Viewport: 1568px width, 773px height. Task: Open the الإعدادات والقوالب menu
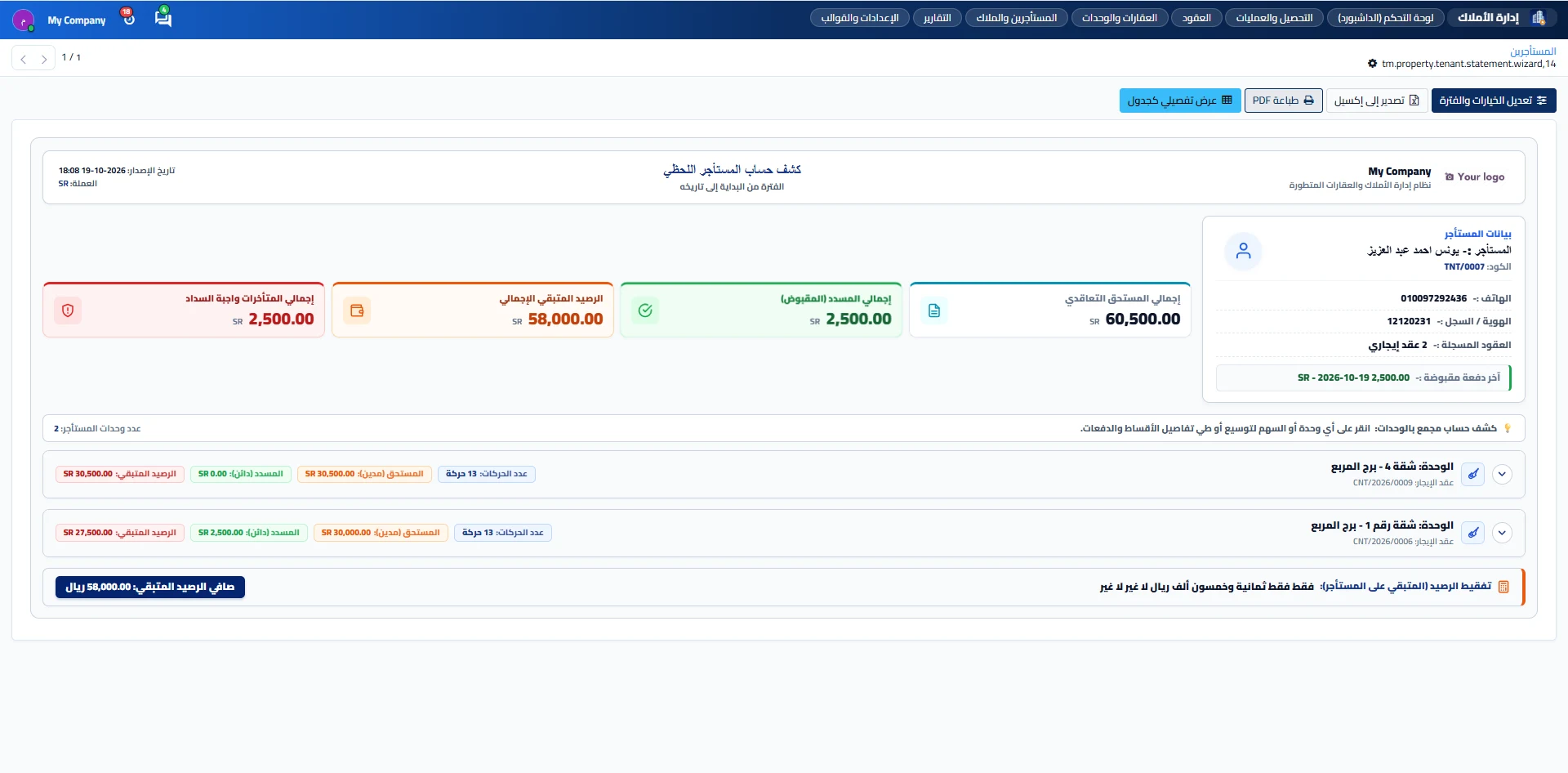(860, 18)
